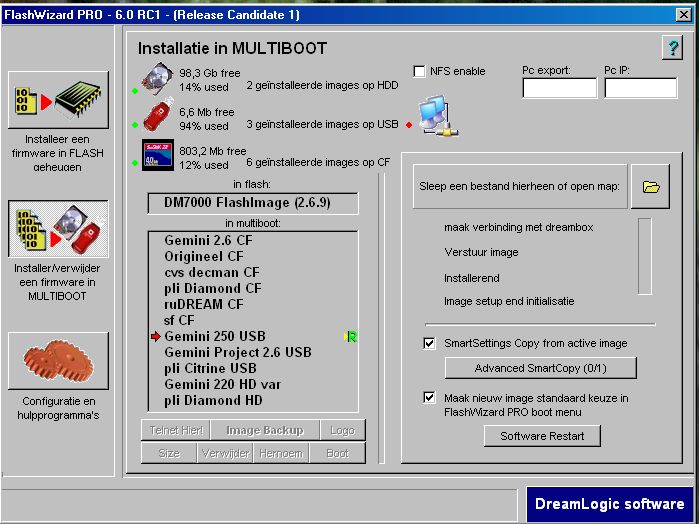Click 'Installerend' step text

[x=472, y=278]
